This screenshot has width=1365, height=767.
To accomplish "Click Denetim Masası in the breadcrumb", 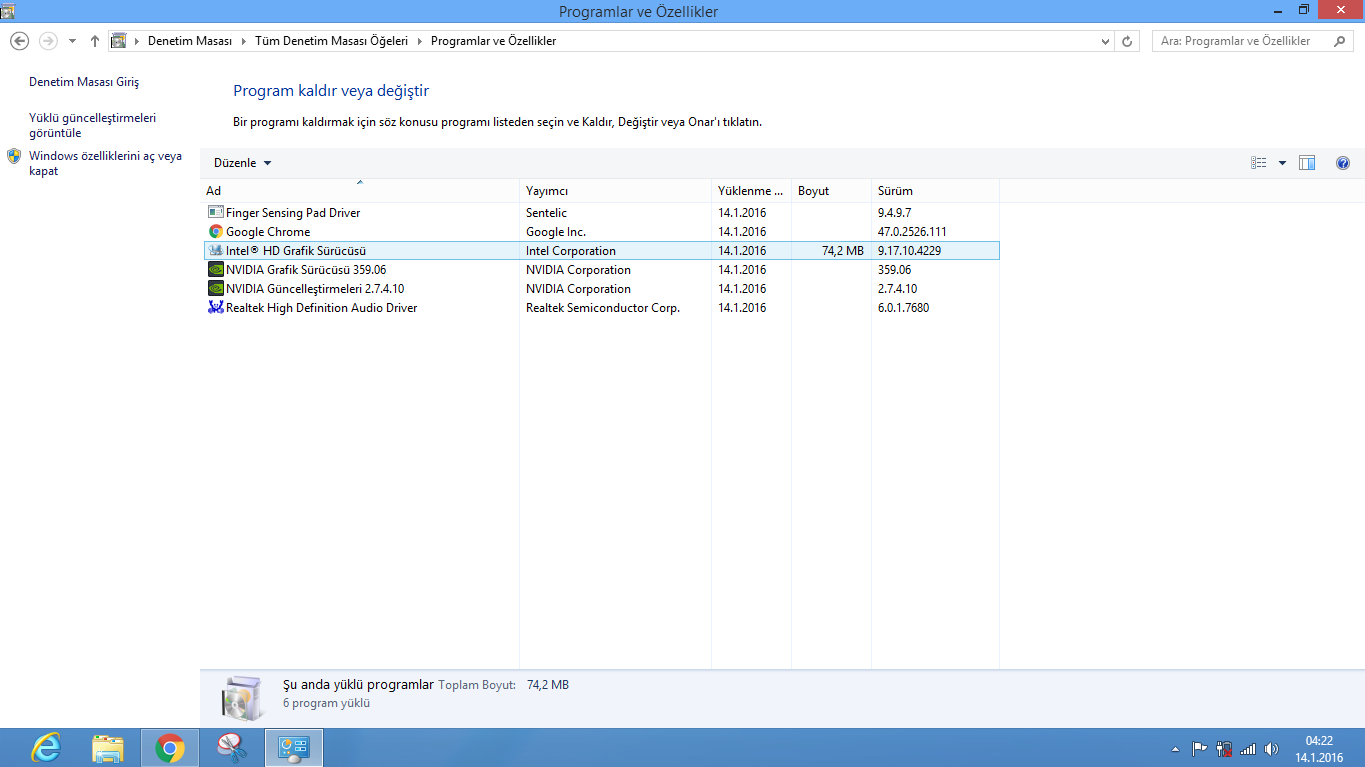I will click(190, 41).
